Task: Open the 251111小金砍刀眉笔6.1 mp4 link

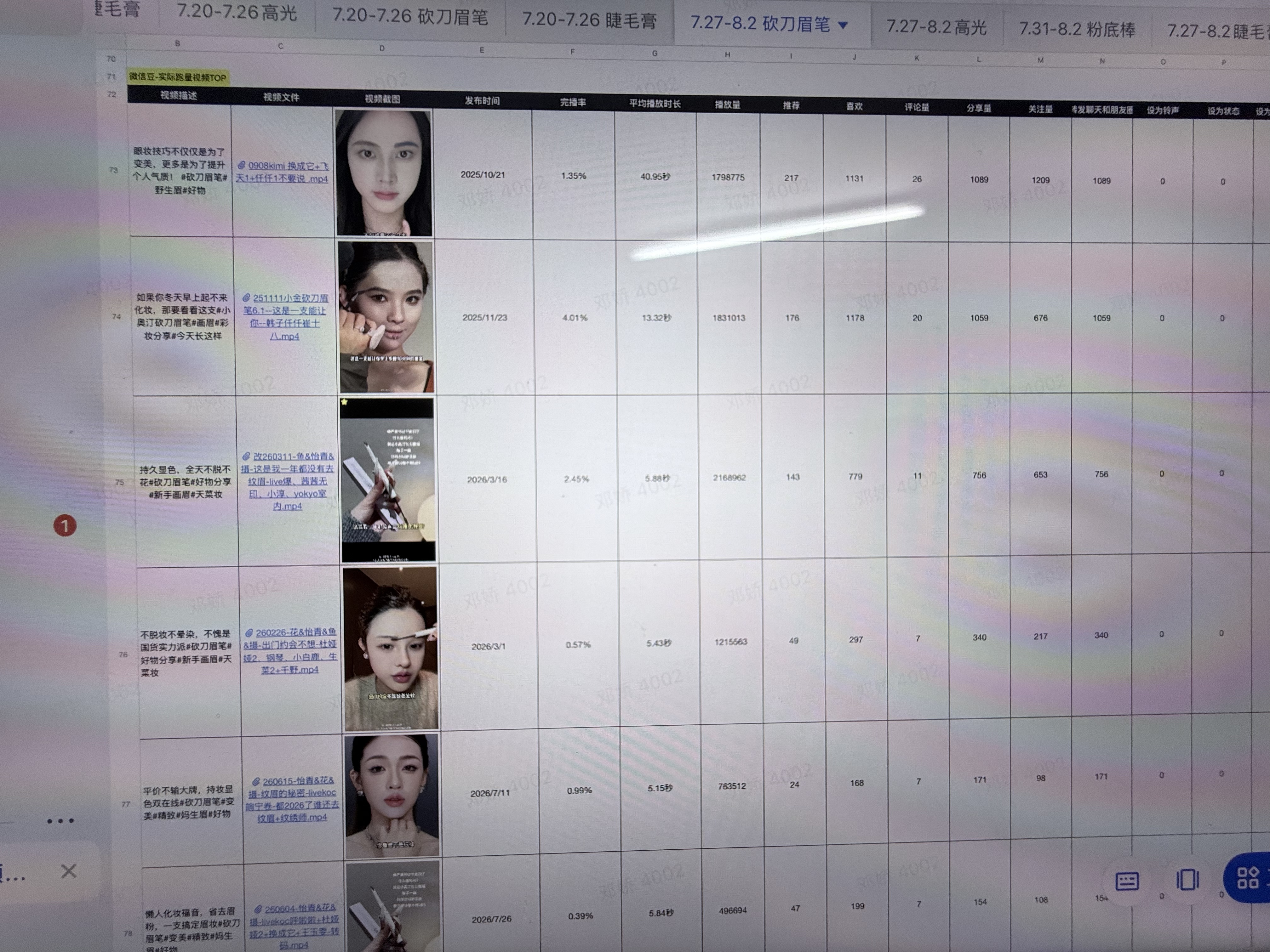Action: (285, 317)
